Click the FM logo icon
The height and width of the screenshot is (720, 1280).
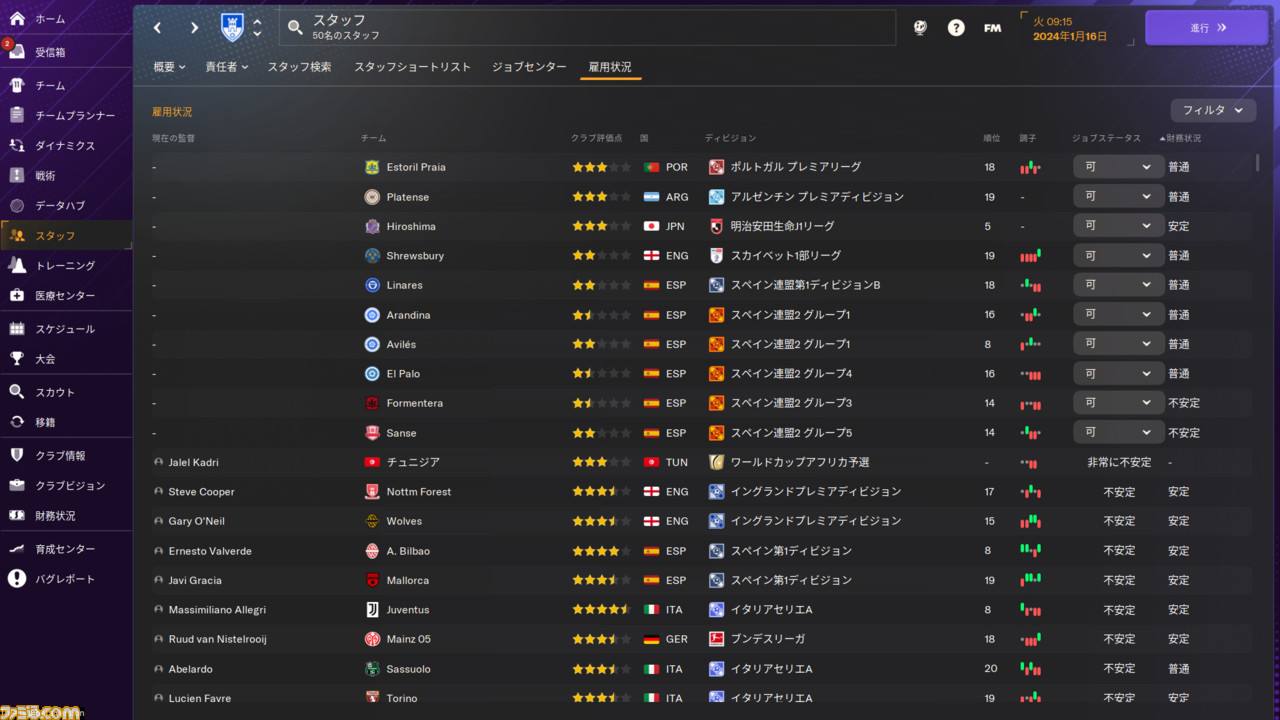pos(992,28)
